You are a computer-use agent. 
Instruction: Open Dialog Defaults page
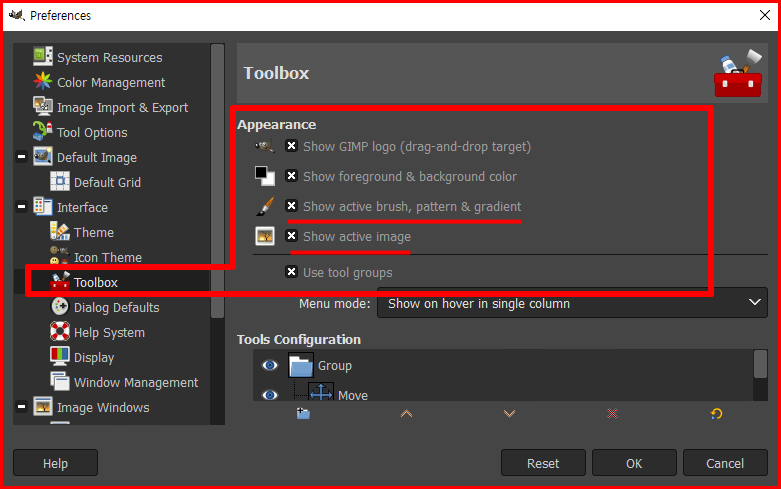tap(117, 308)
